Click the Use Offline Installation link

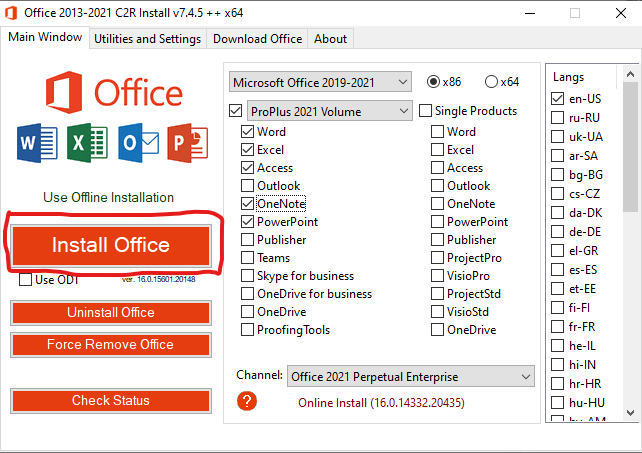coord(109,197)
